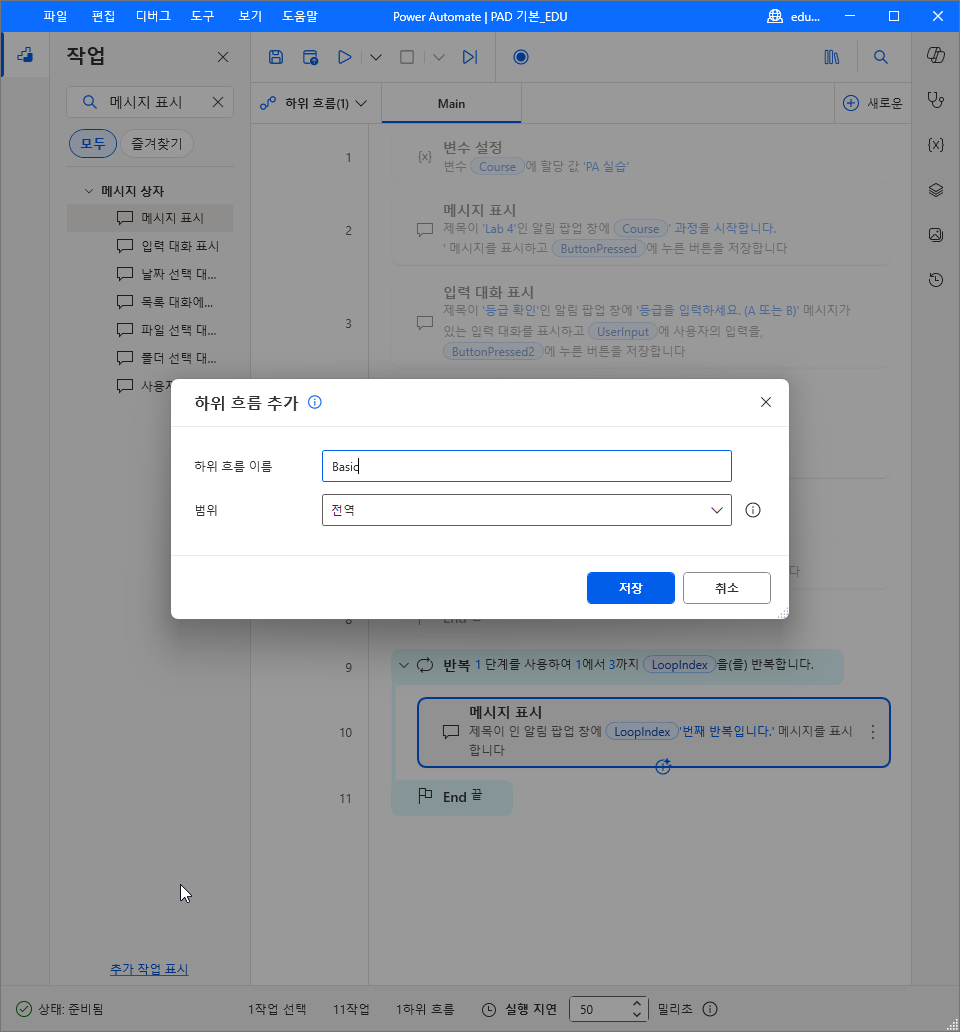Click the Copilot add icon below step 10

[x=663, y=766]
